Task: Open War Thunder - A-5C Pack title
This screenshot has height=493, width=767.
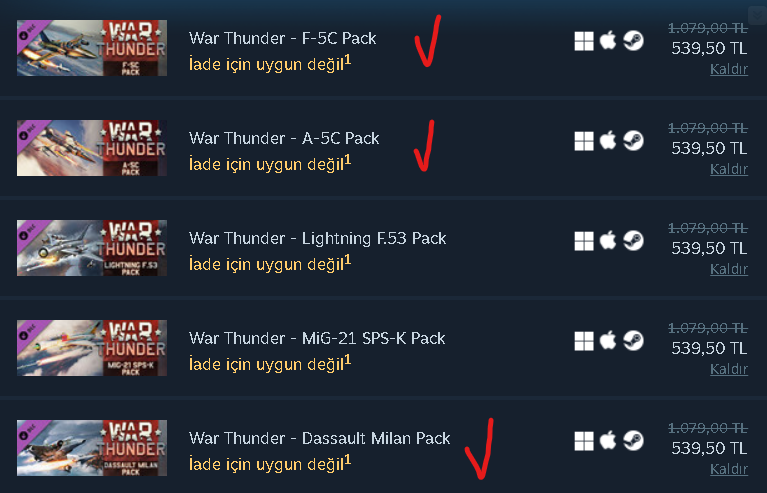Action: pos(284,138)
